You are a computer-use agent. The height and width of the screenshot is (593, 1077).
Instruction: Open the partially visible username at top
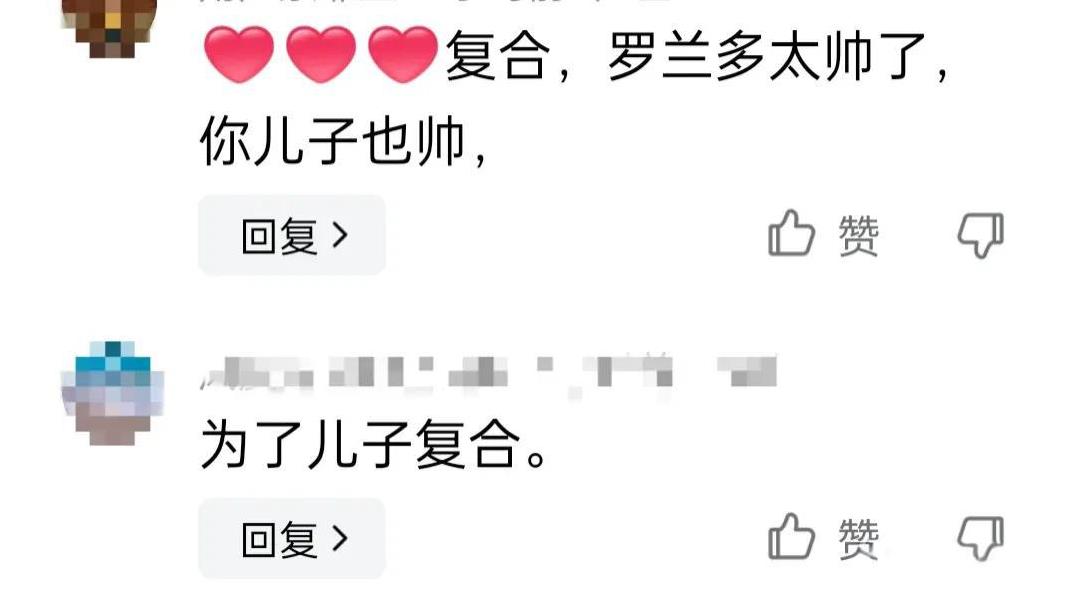click(x=433, y=2)
